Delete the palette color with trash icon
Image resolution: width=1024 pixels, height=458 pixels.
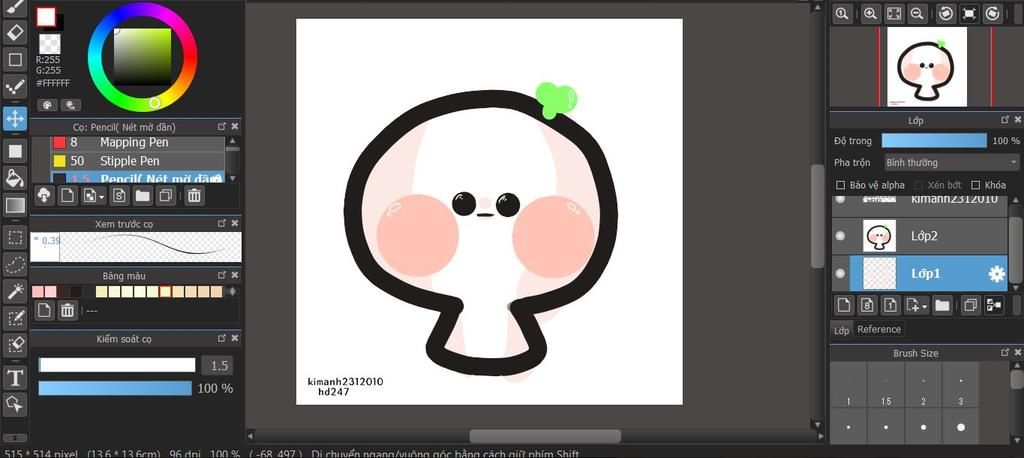(x=67, y=310)
